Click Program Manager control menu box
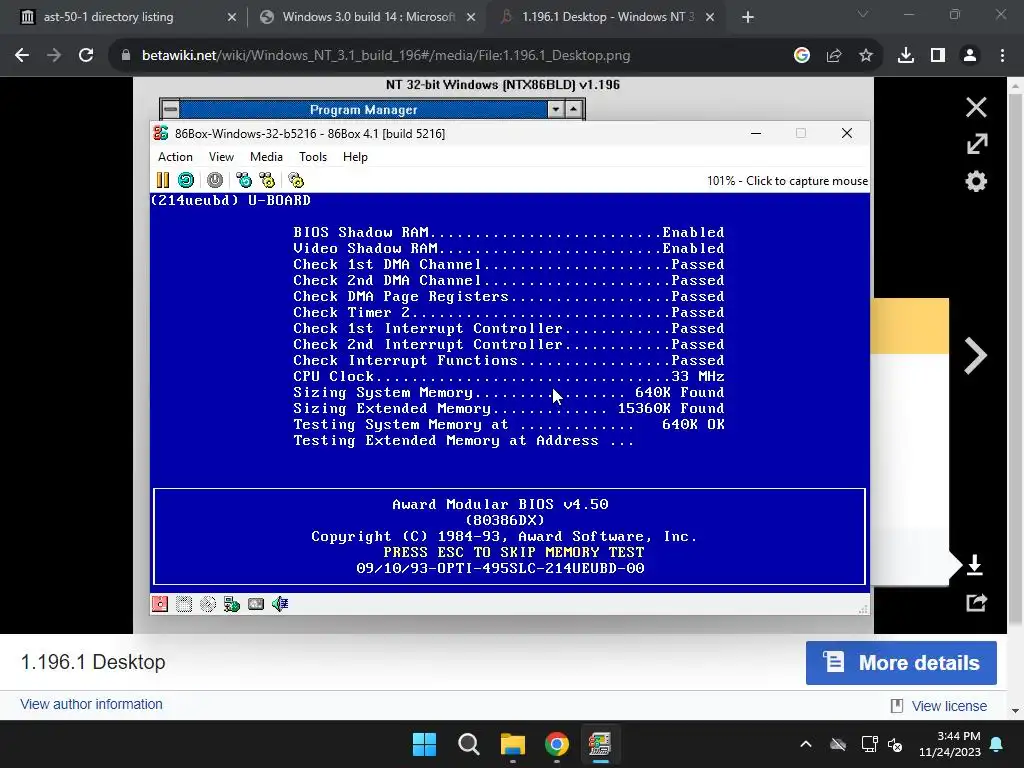This screenshot has width=1024, height=768. tap(170, 109)
